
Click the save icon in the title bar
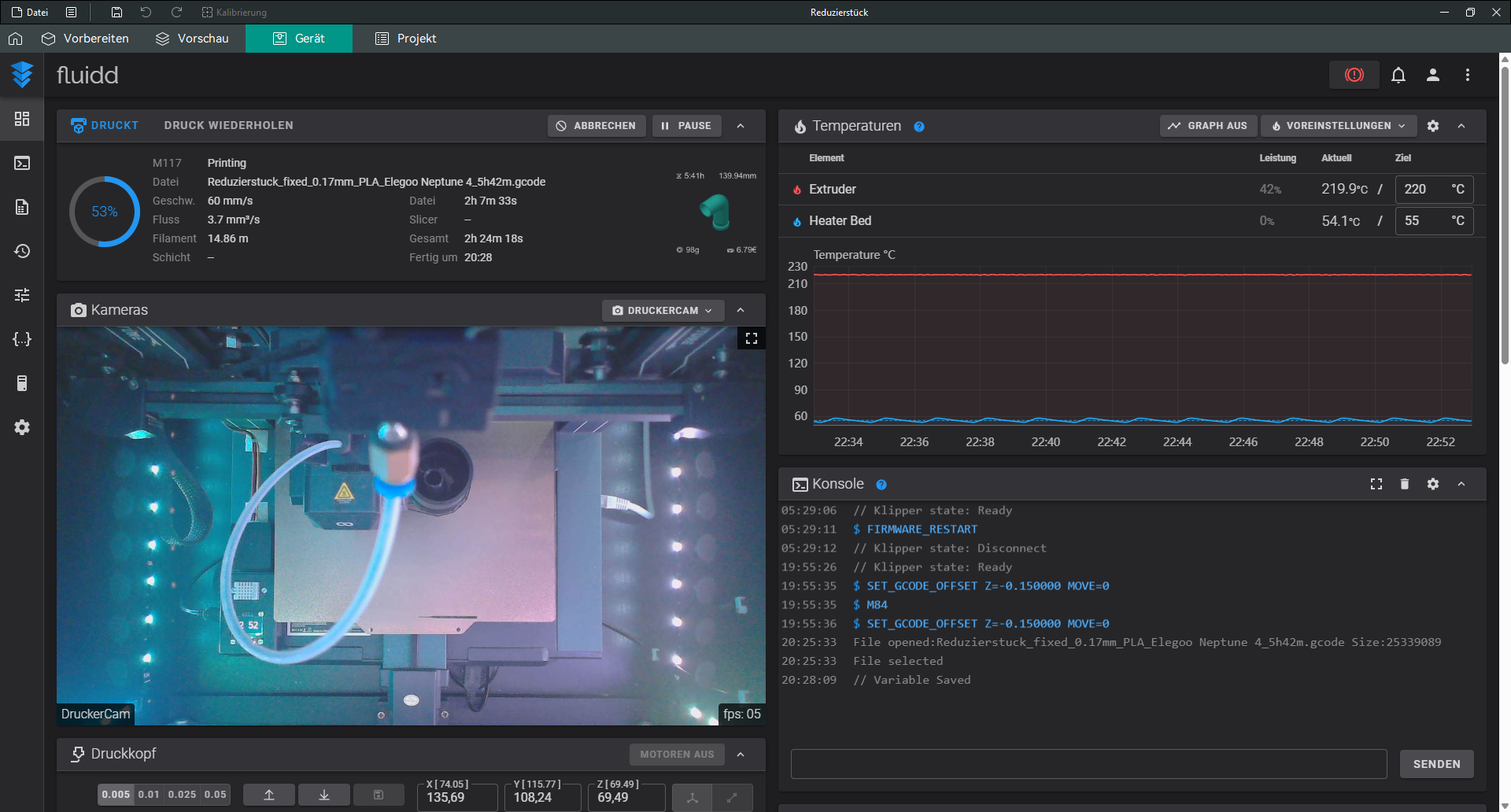click(116, 12)
